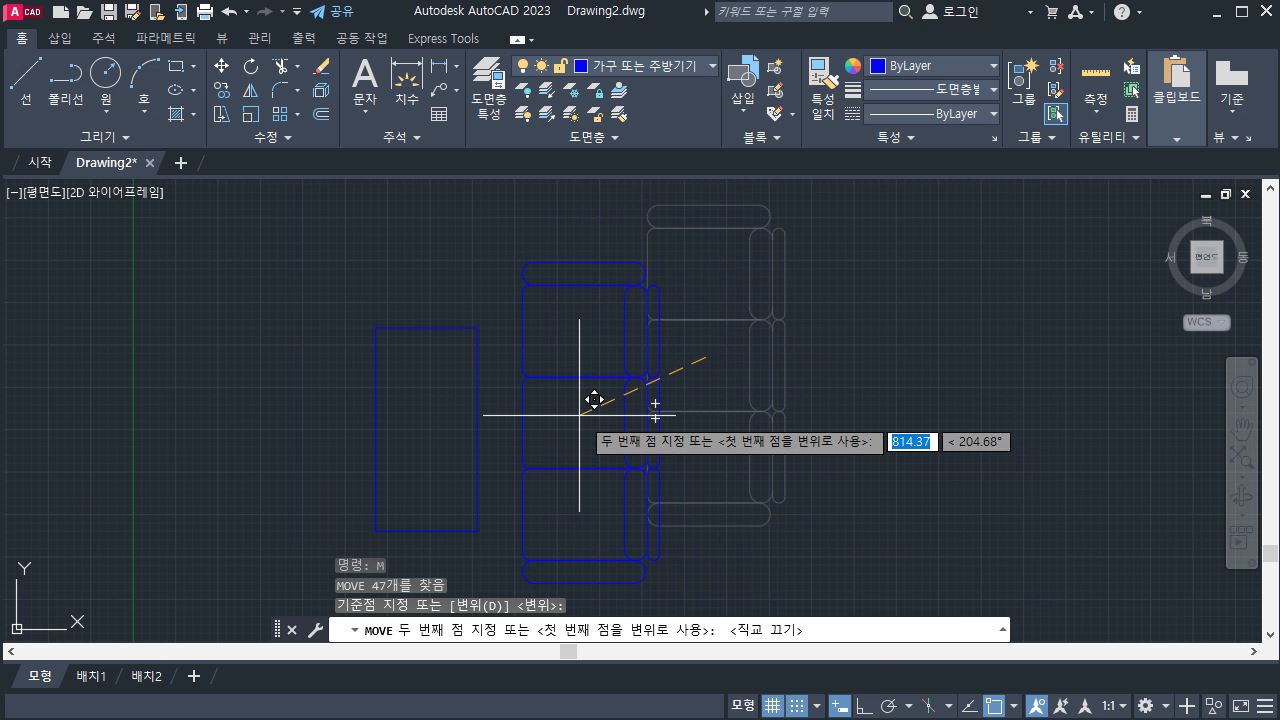Screen dimensions: 1280x720
Task: Switch to the Start (시작) file tab
Action: (x=39, y=162)
